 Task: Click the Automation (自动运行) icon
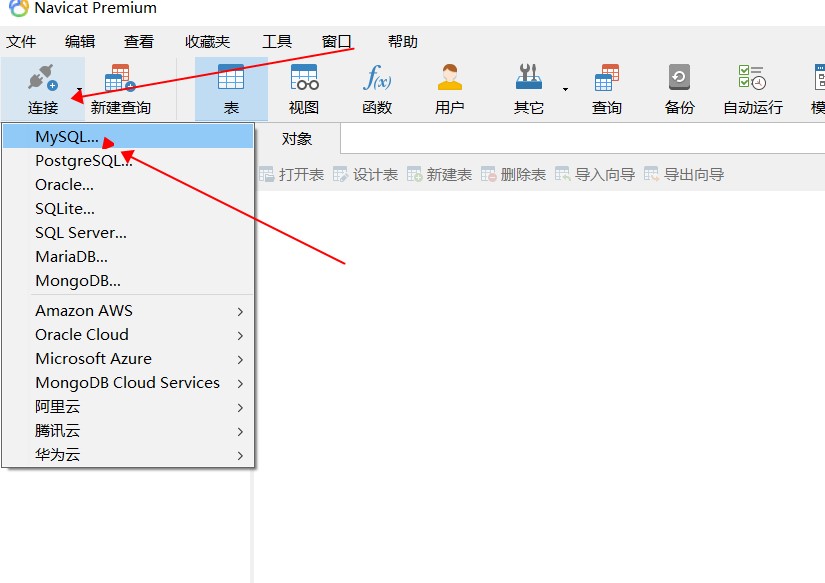coord(752,77)
